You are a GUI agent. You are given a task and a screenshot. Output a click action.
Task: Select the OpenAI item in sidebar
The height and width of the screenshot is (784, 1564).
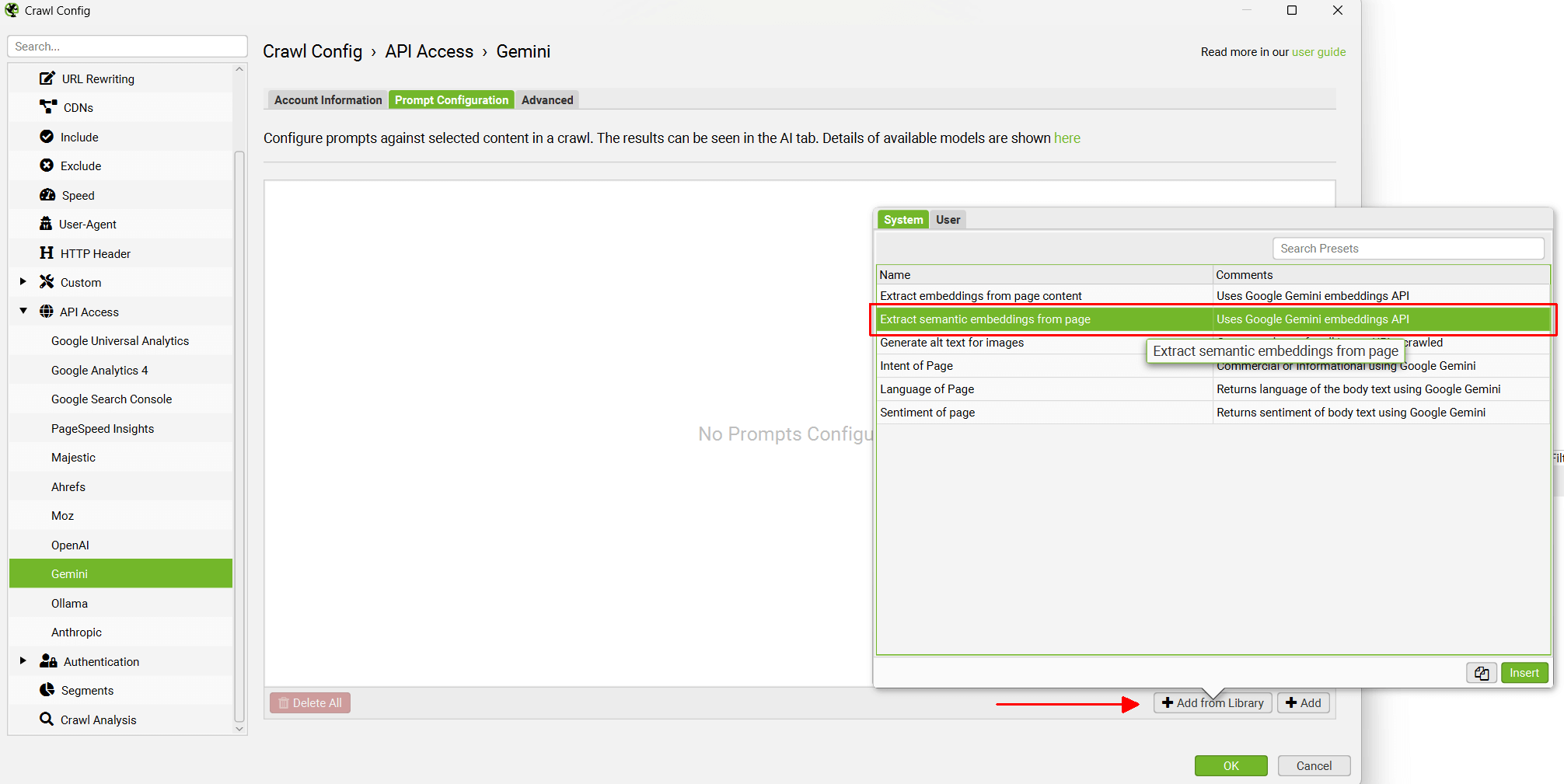(70, 545)
